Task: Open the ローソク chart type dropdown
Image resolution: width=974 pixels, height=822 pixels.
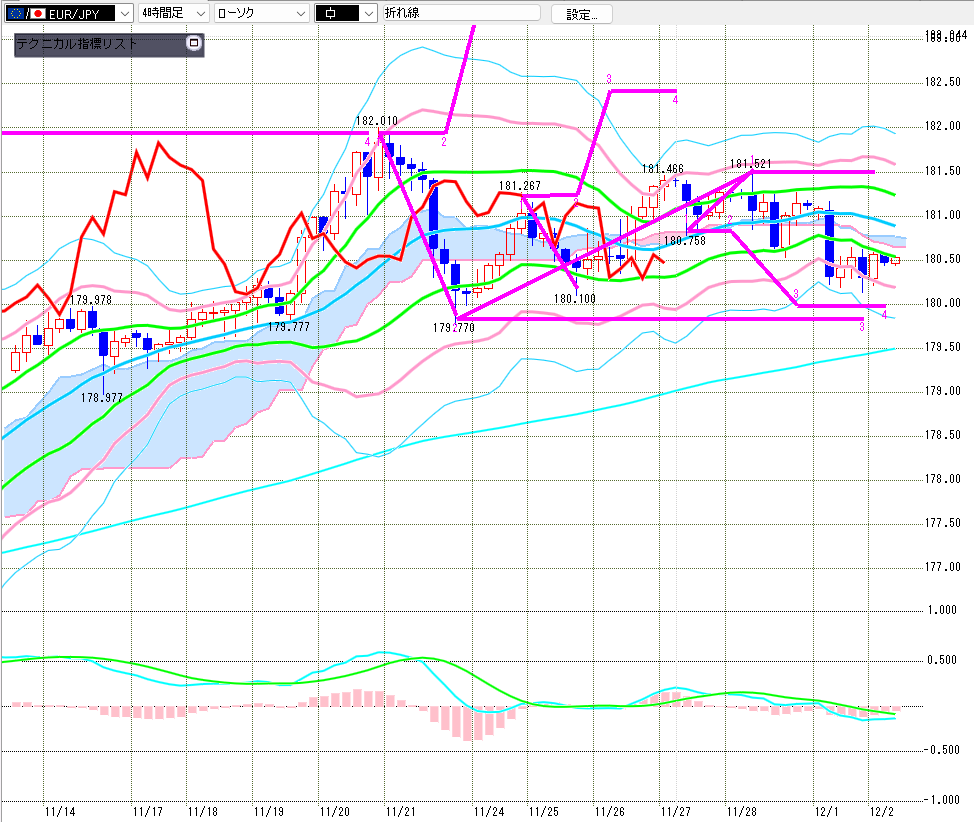Action: click(x=296, y=13)
